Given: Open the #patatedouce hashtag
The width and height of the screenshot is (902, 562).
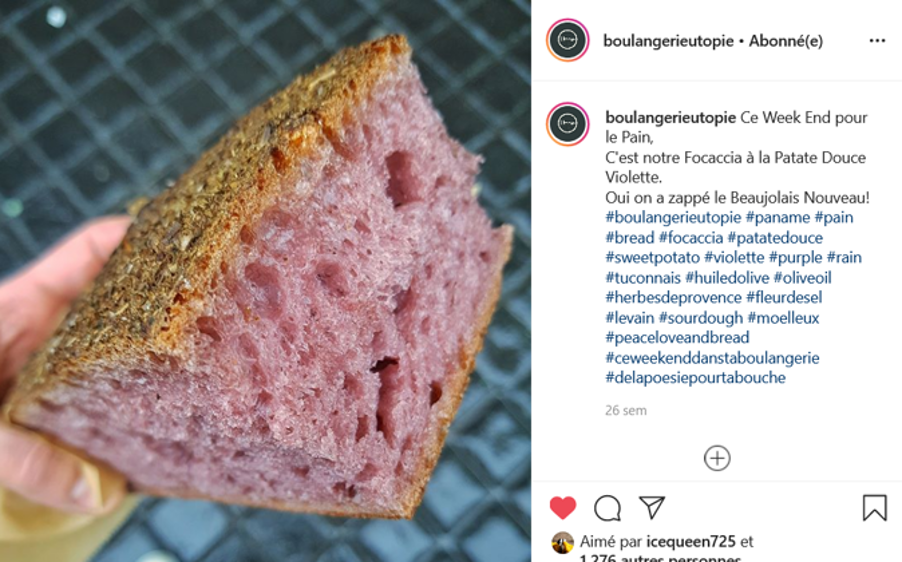Looking at the screenshot, I should [x=775, y=238].
